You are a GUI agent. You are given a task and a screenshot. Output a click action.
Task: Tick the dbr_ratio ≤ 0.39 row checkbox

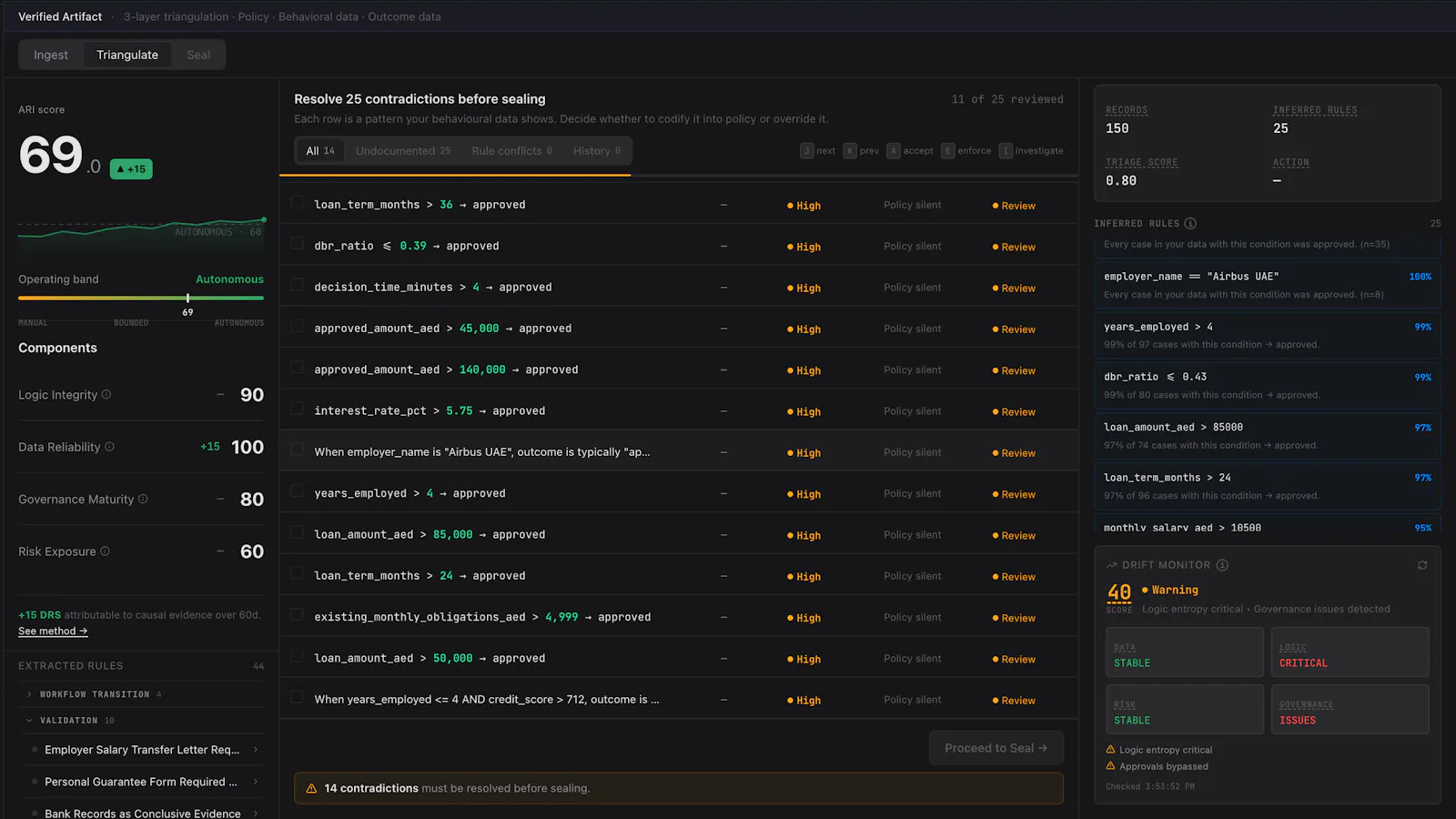[x=297, y=244]
